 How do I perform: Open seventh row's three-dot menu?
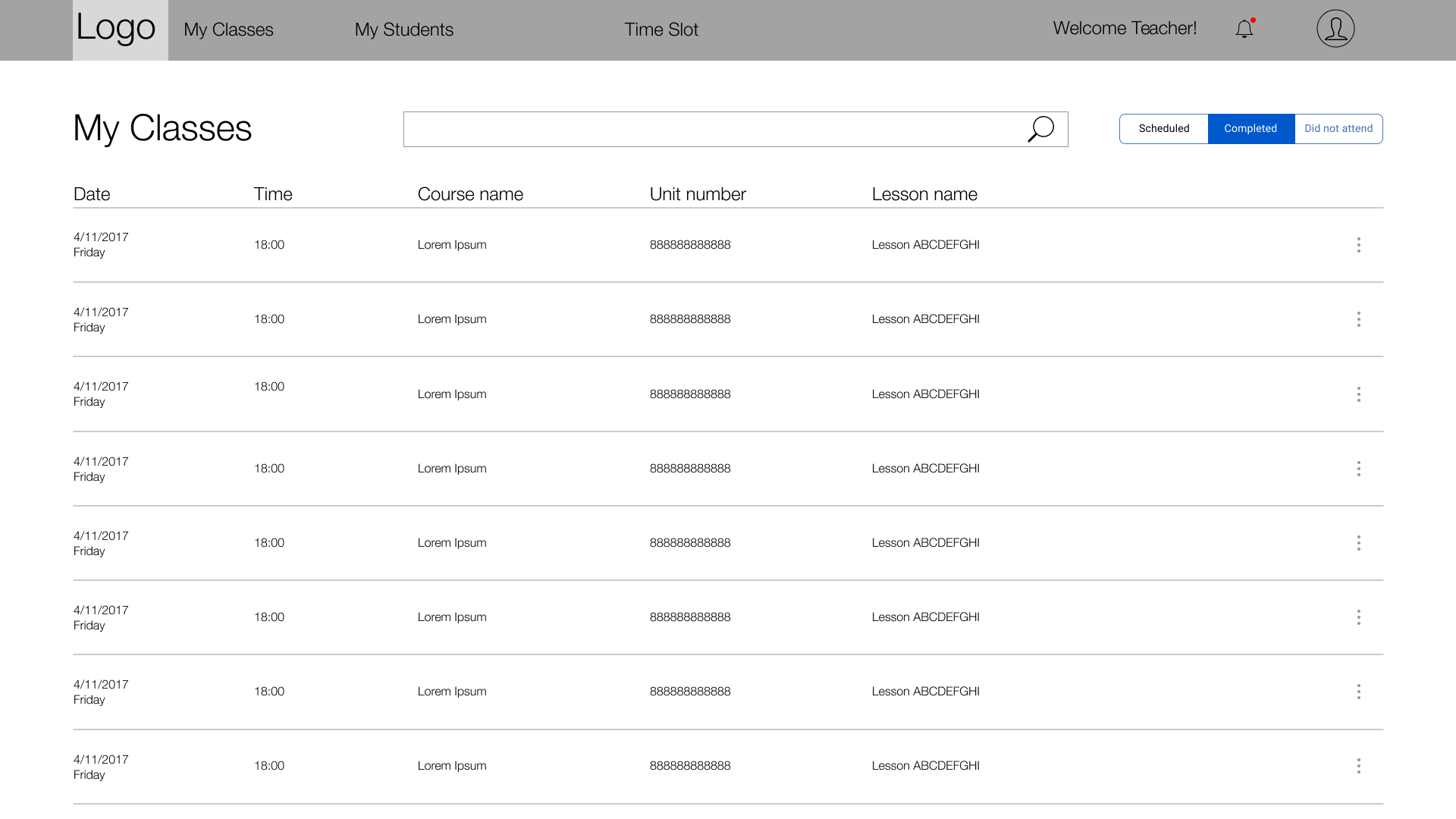(1358, 692)
